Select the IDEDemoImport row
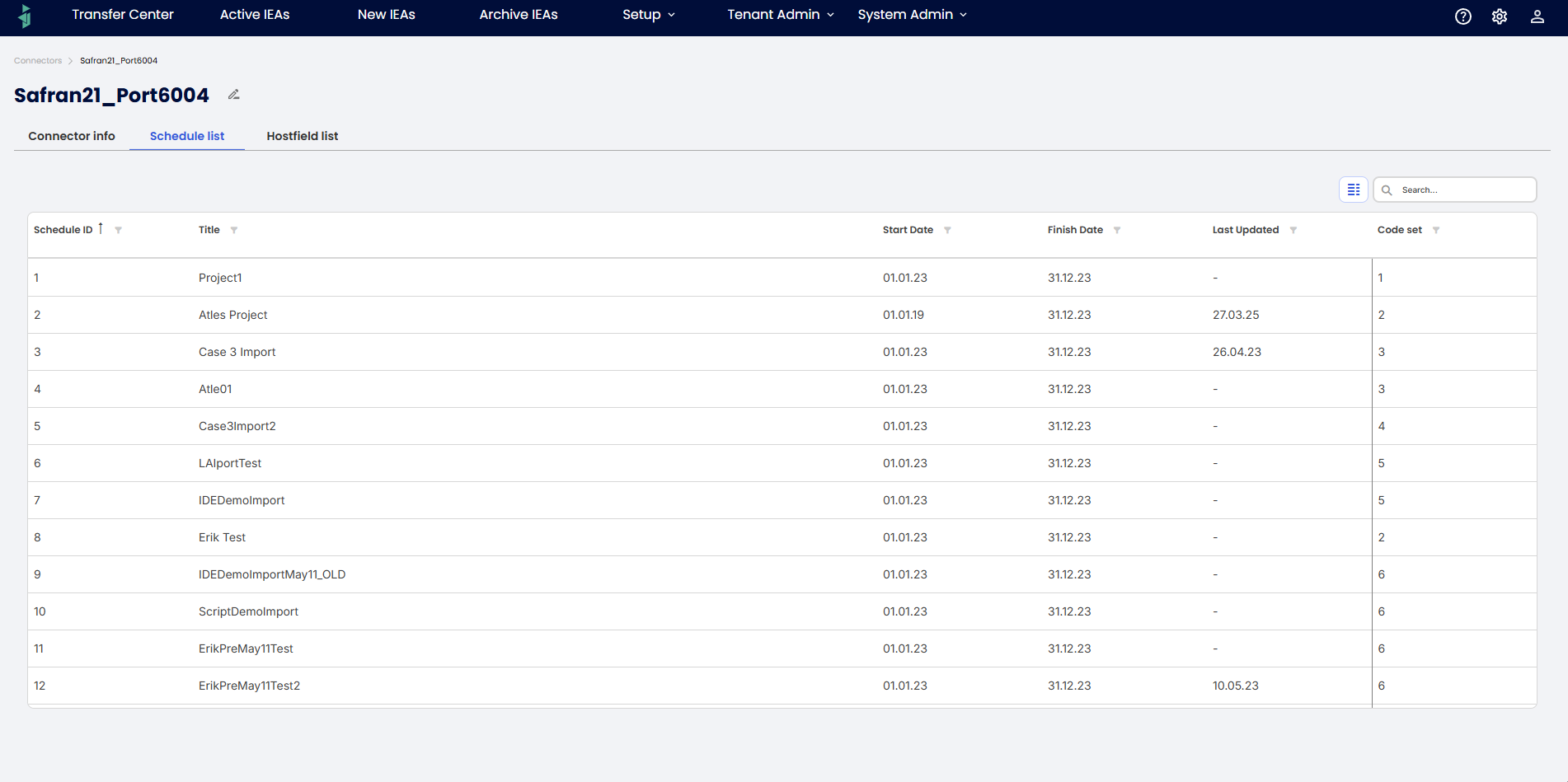 782,500
